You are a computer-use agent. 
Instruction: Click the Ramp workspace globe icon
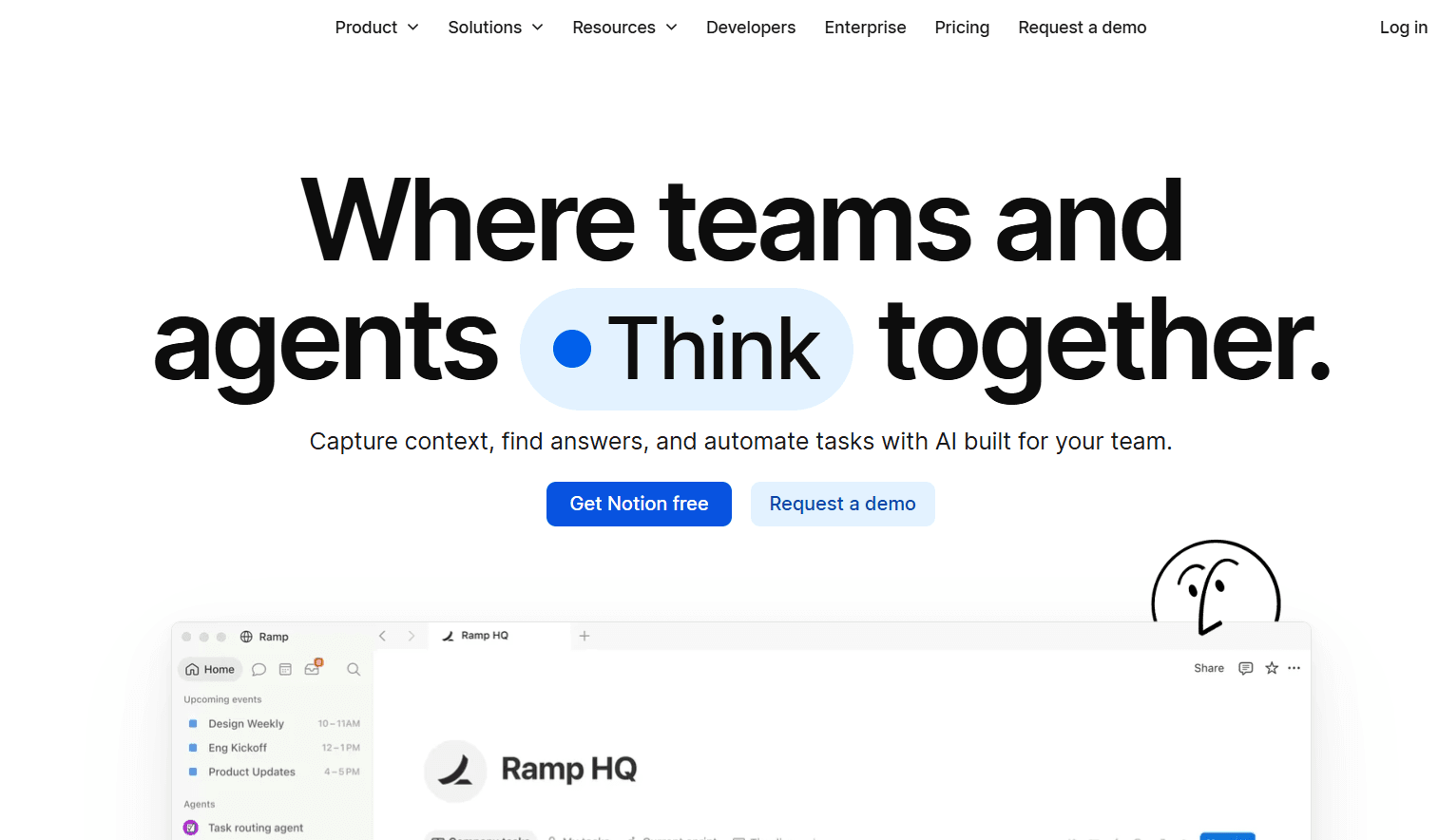(x=246, y=637)
